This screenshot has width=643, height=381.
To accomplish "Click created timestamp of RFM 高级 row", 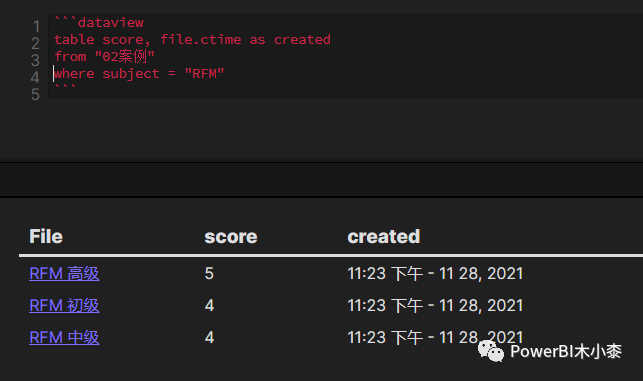I will tap(435, 274).
